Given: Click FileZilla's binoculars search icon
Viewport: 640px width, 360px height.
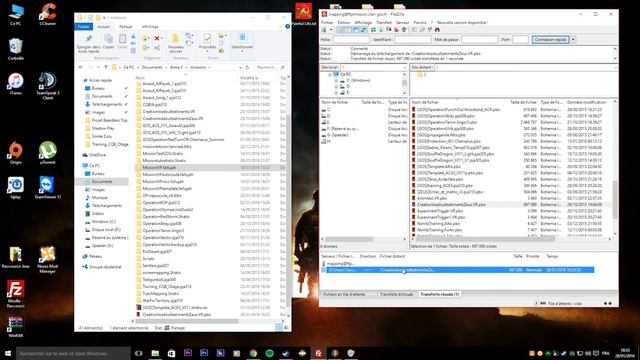Looking at the screenshot, I should pos(437,30).
